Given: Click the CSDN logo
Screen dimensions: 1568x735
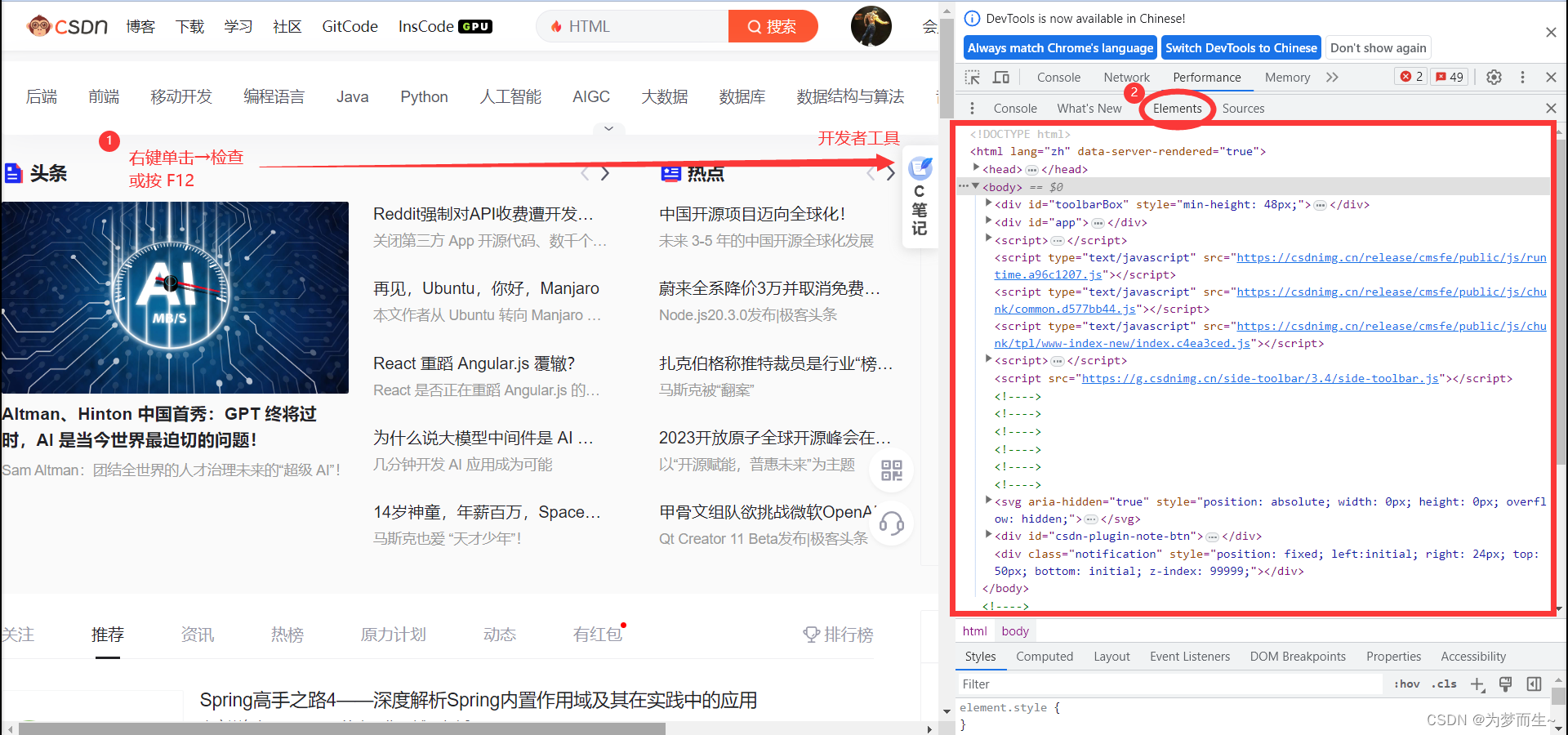Looking at the screenshot, I should (67, 26).
